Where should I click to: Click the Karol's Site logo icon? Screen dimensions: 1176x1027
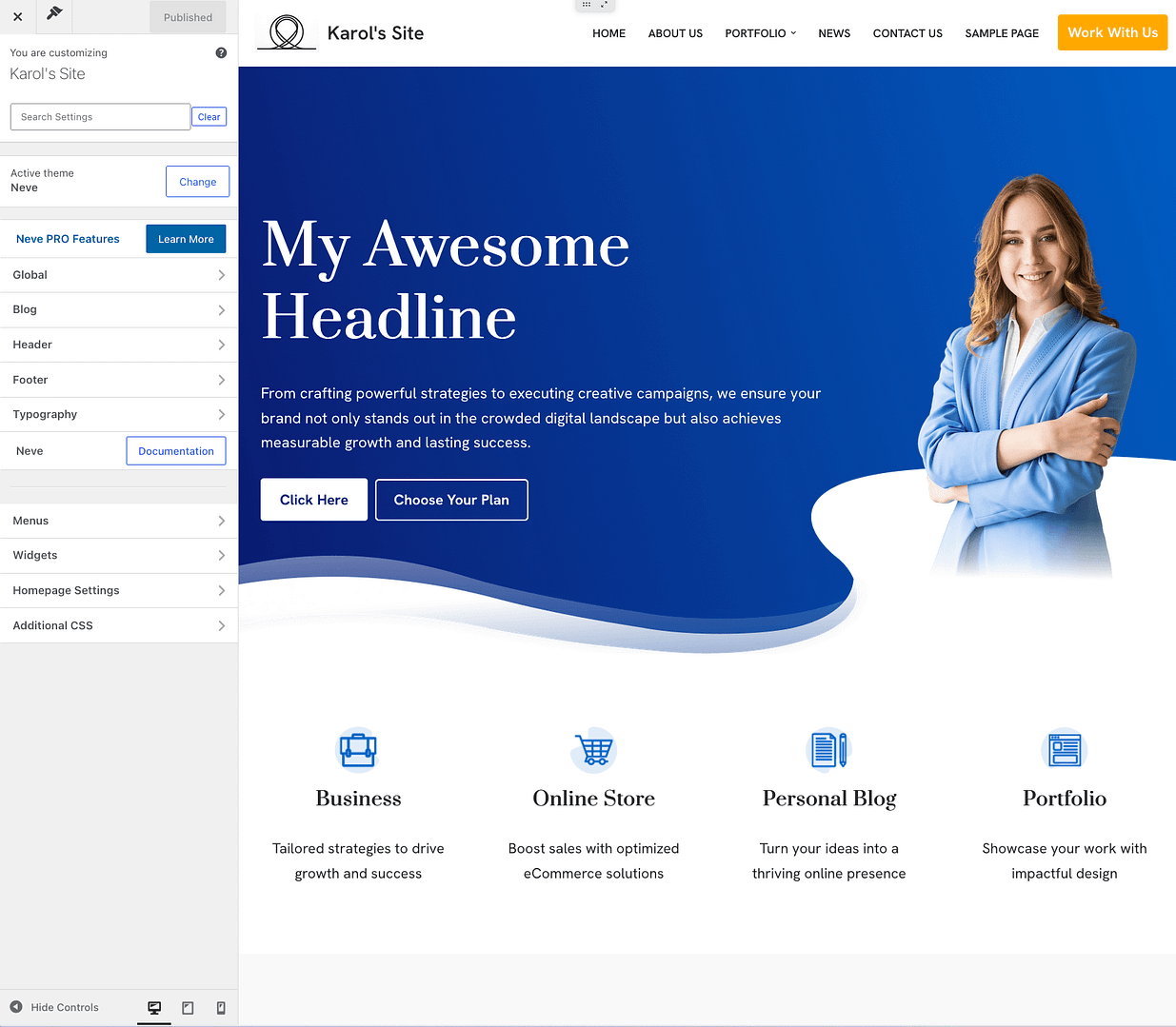287,32
